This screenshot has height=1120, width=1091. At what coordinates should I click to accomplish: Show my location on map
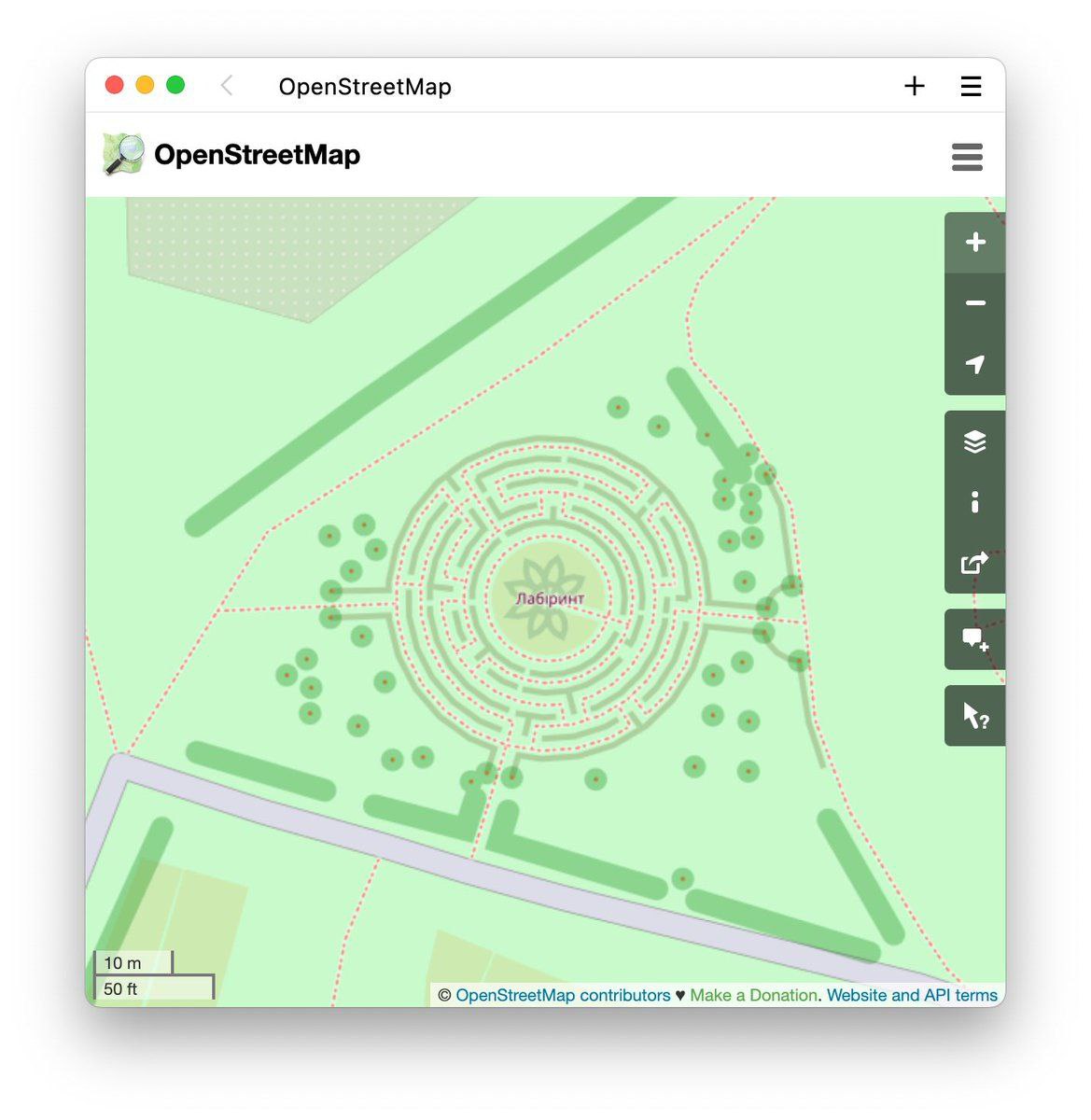tap(975, 364)
